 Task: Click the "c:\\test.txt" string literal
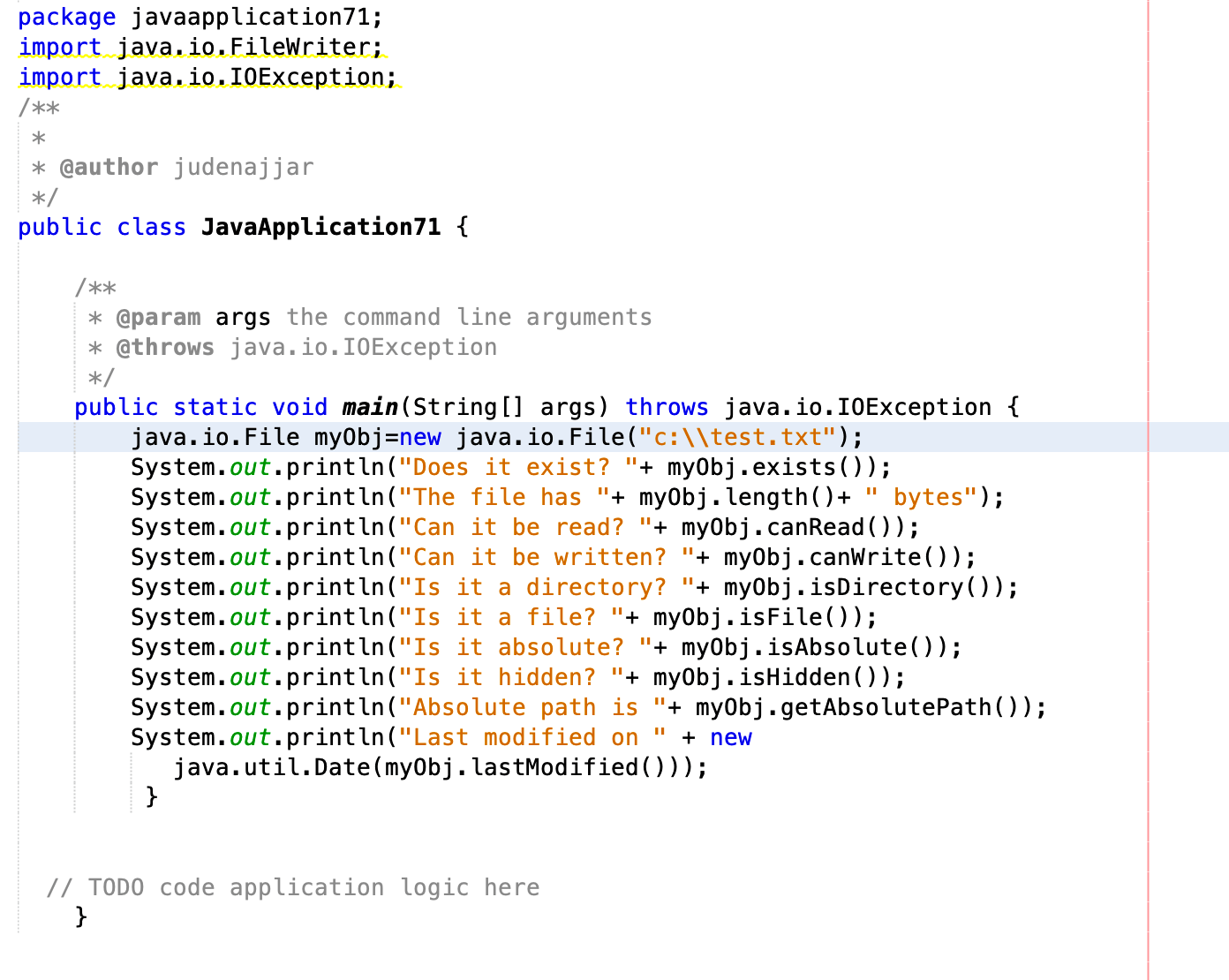click(737, 438)
